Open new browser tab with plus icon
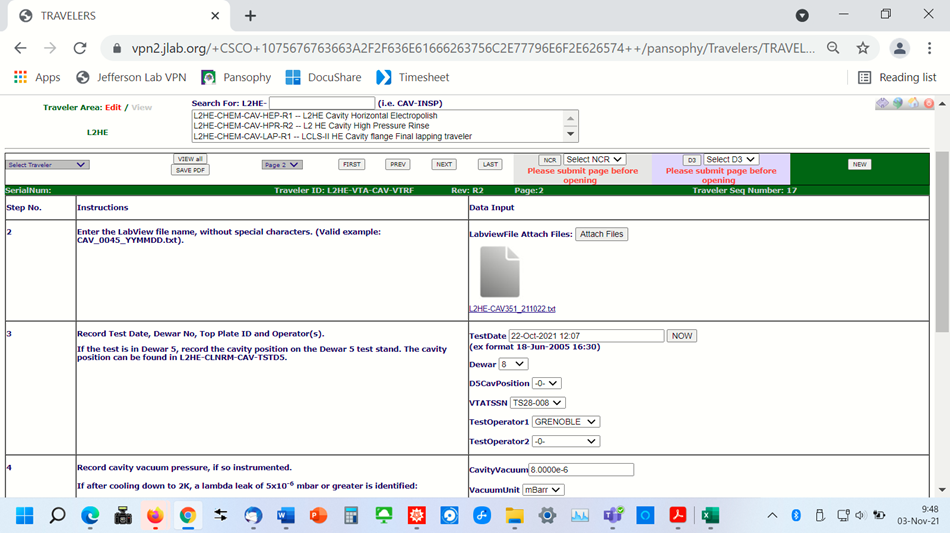Viewport: 950px width, 533px height. [x=250, y=16]
